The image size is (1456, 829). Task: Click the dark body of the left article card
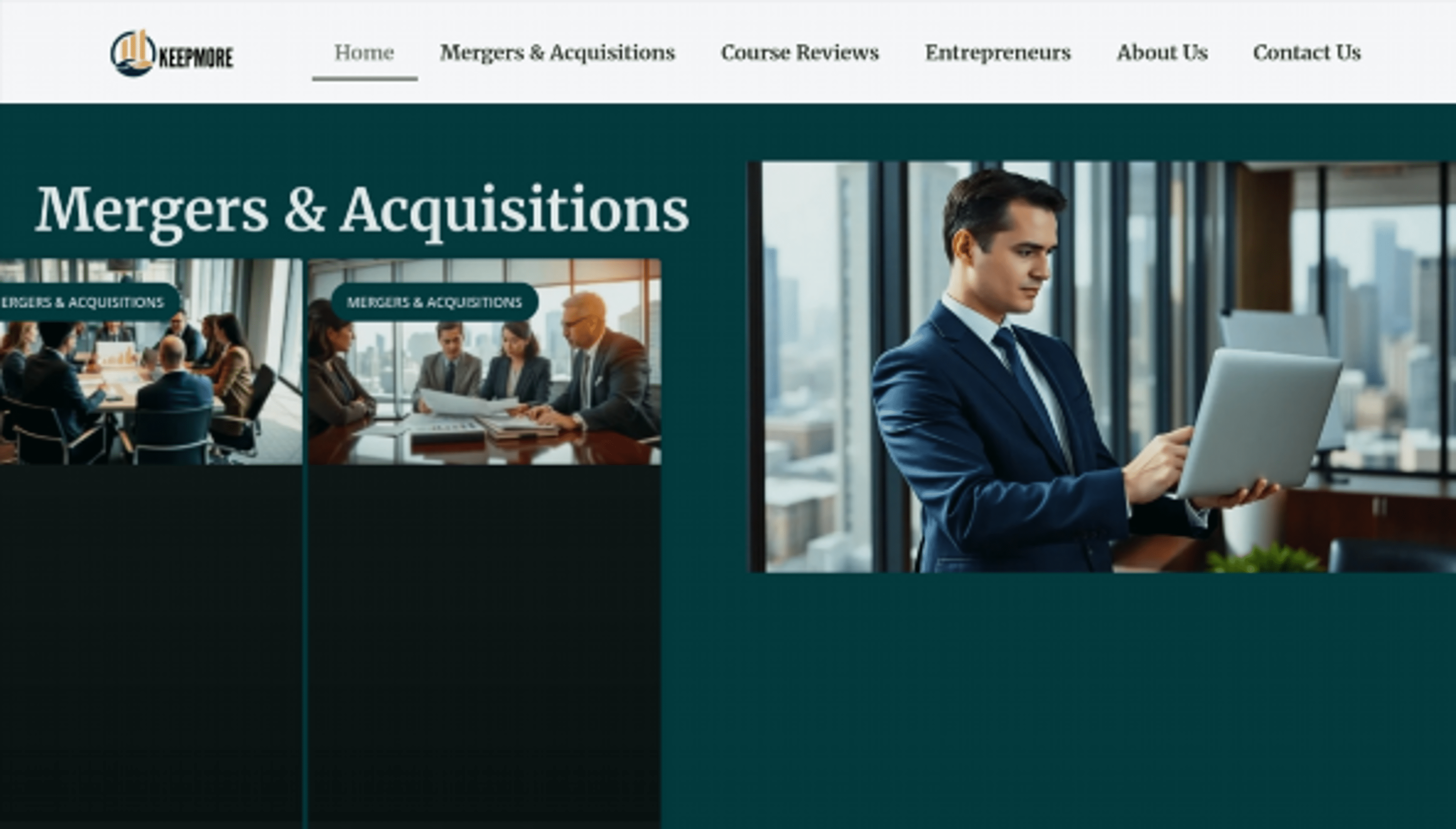coord(151,647)
